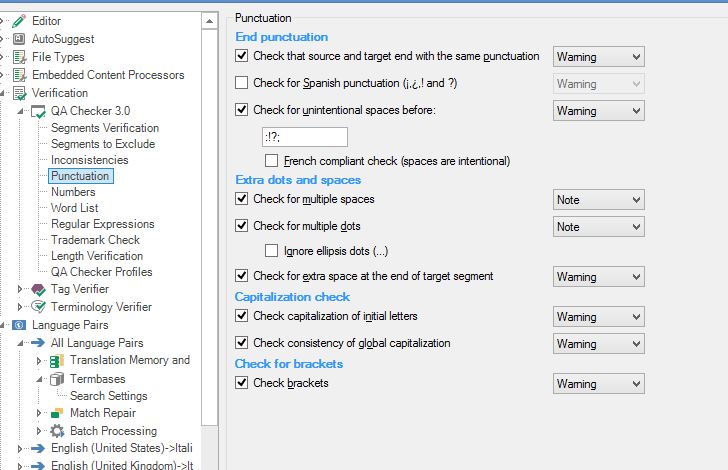Enable the Spanish punctuation check
Image resolution: width=728 pixels, height=470 pixels.
point(241,83)
